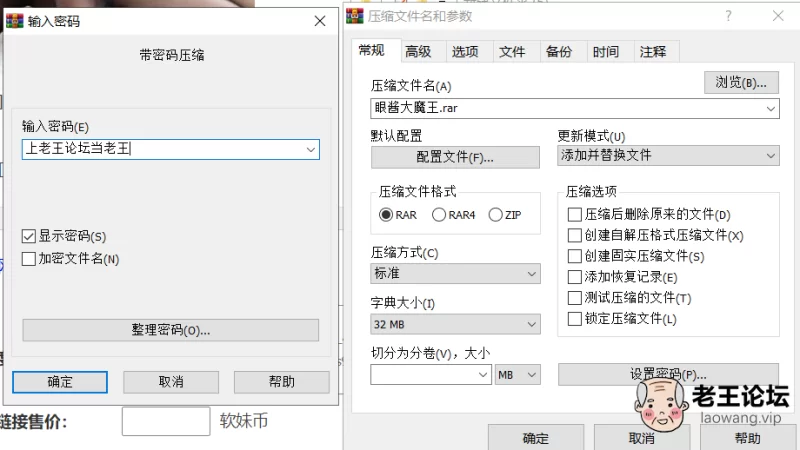Enable 加密文件名(N) checkbox
The height and width of the screenshot is (450, 800).
coord(29,259)
